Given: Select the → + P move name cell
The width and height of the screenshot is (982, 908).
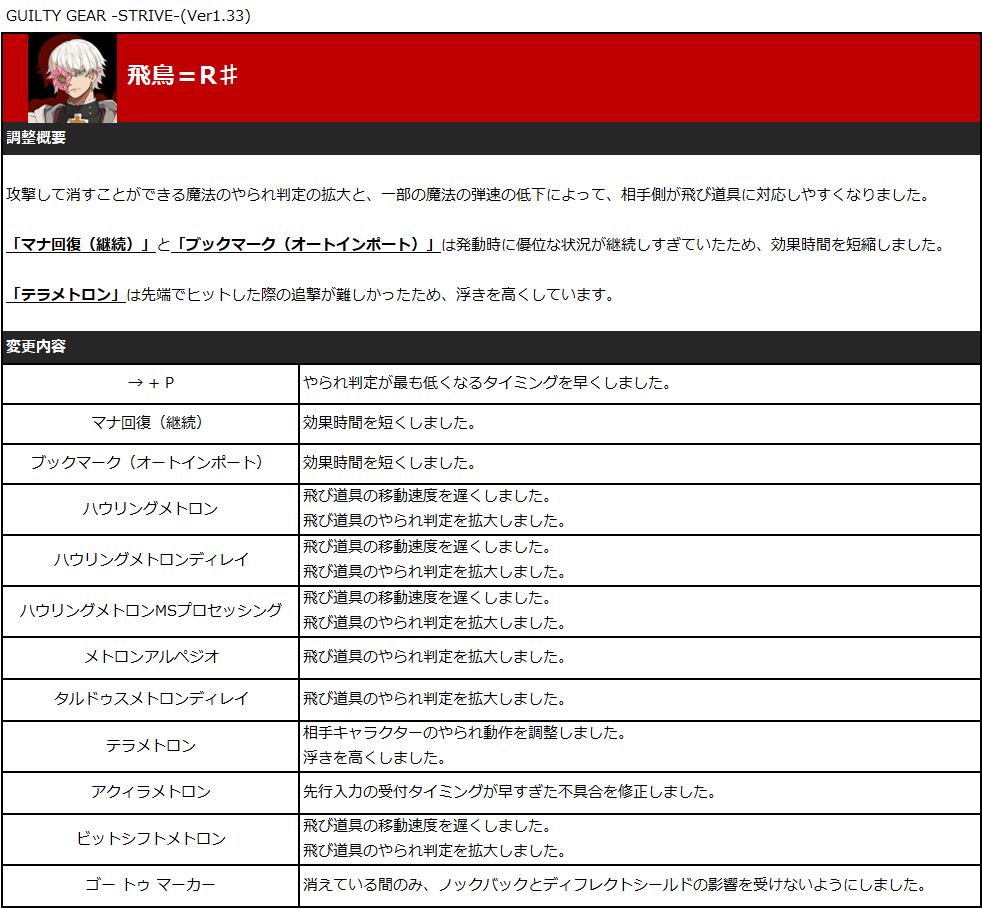Looking at the screenshot, I should coord(151,383).
